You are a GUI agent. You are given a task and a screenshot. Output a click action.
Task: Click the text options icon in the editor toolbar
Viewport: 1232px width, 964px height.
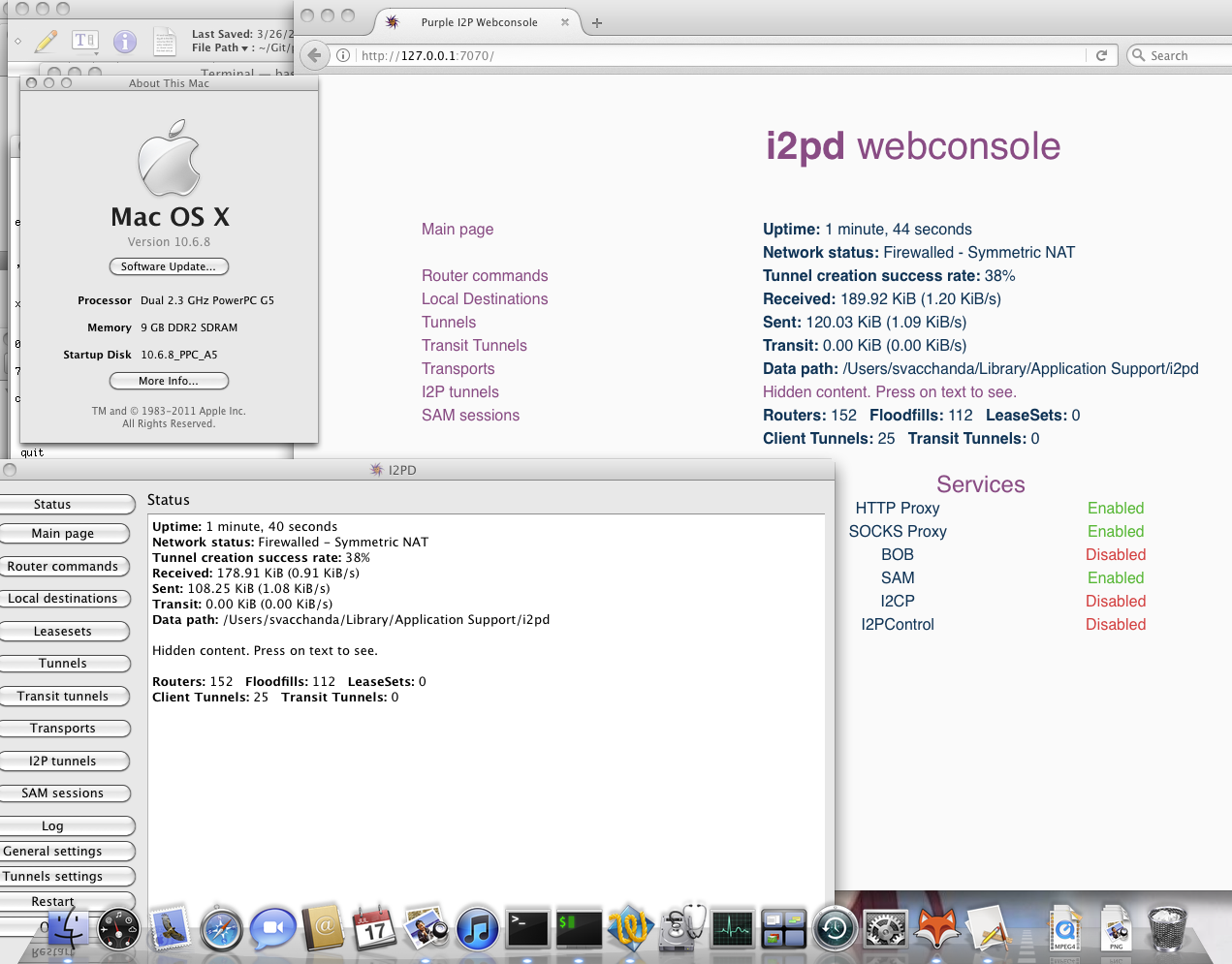coord(84,41)
